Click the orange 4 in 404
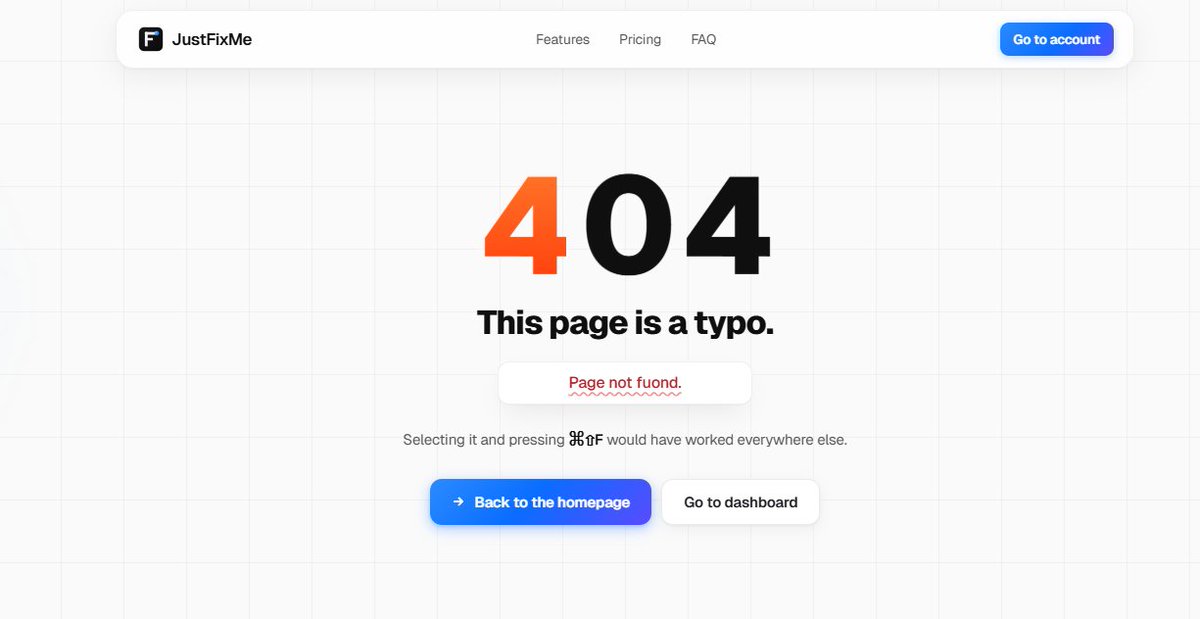The height and width of the screenshot is (619, 1200). point(526,227)
